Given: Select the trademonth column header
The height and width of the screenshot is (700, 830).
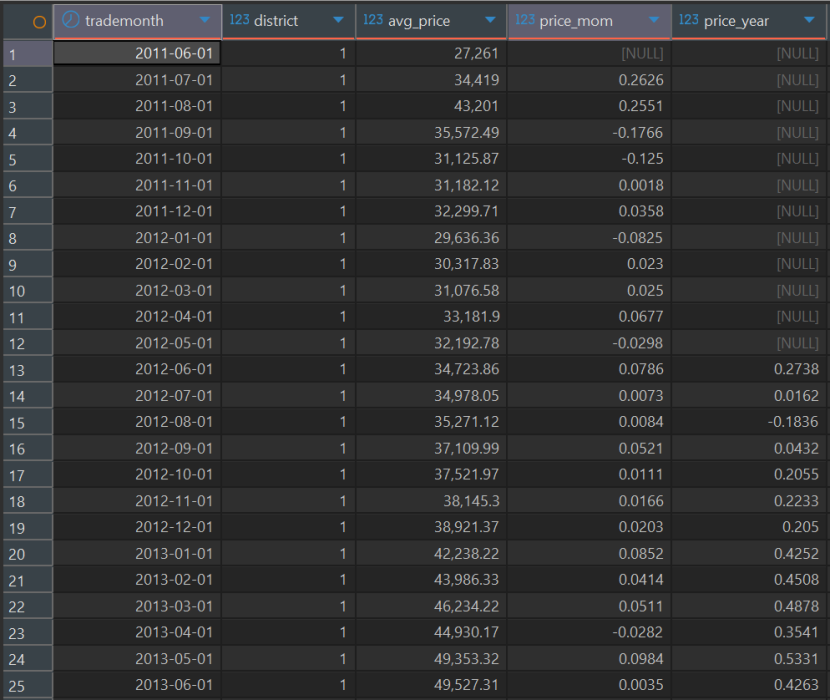Looking at the screenshot, I should tap(137, 21).
